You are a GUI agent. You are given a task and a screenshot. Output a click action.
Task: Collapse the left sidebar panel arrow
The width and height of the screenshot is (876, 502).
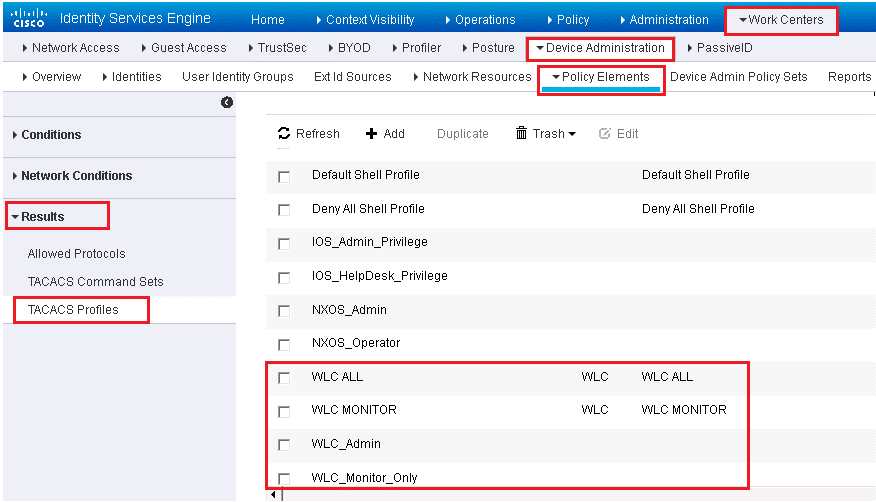tap(227, 102)
